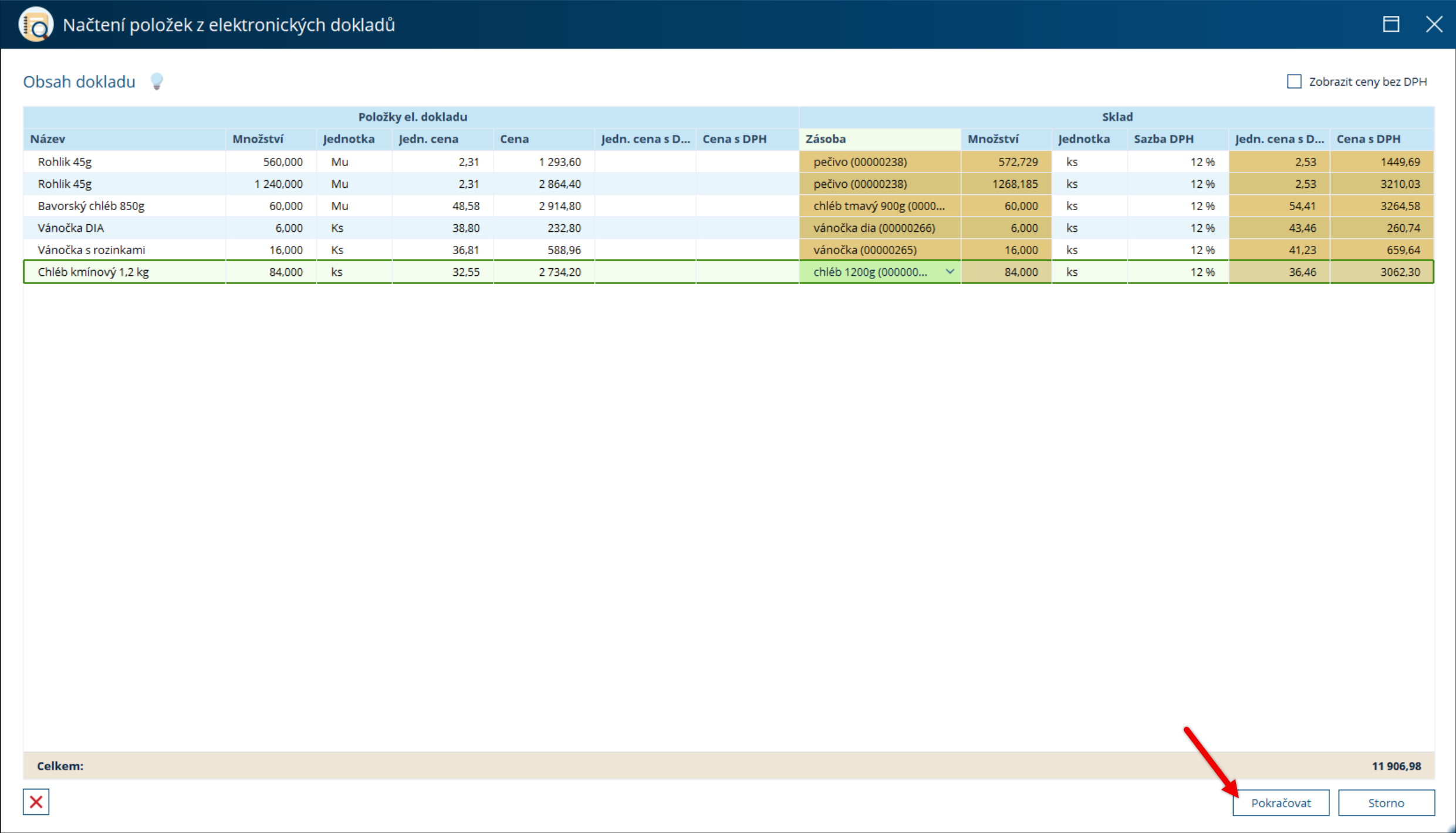Maximize the dialog window
Viewport: 1456px width, 833px height.
point(1391,25)
